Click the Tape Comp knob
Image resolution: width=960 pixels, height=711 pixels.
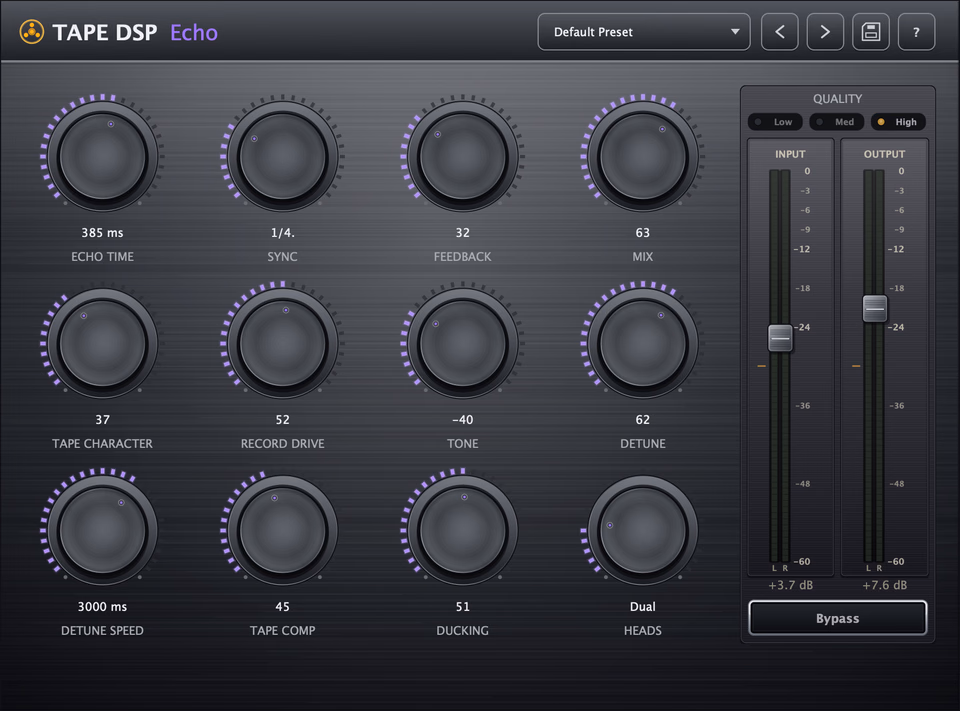[x=282, y=531]
